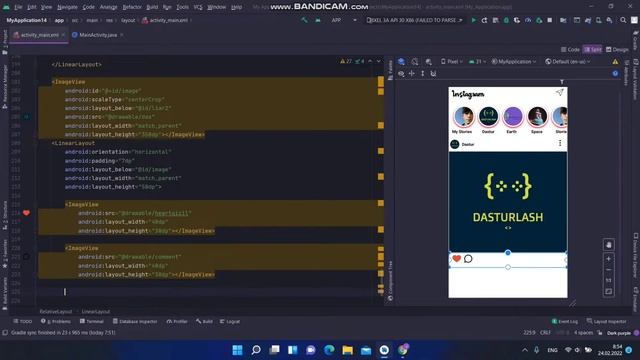
Task: Click the Debug app bug icon
Action: [x=506, y=20]
